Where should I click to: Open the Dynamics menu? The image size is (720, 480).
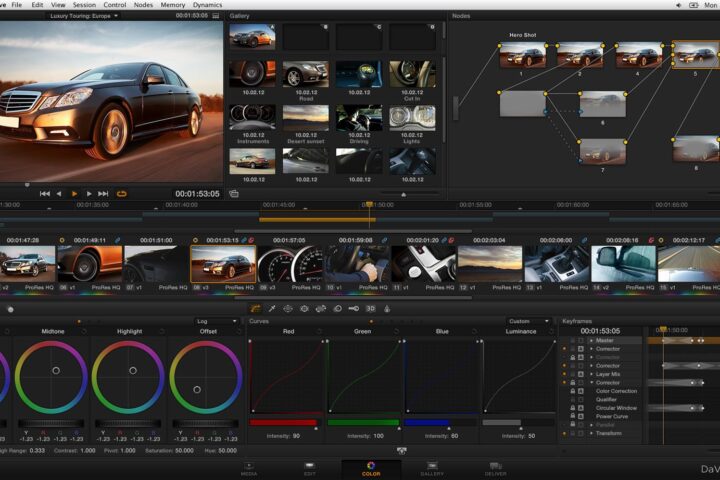[207, 5]
